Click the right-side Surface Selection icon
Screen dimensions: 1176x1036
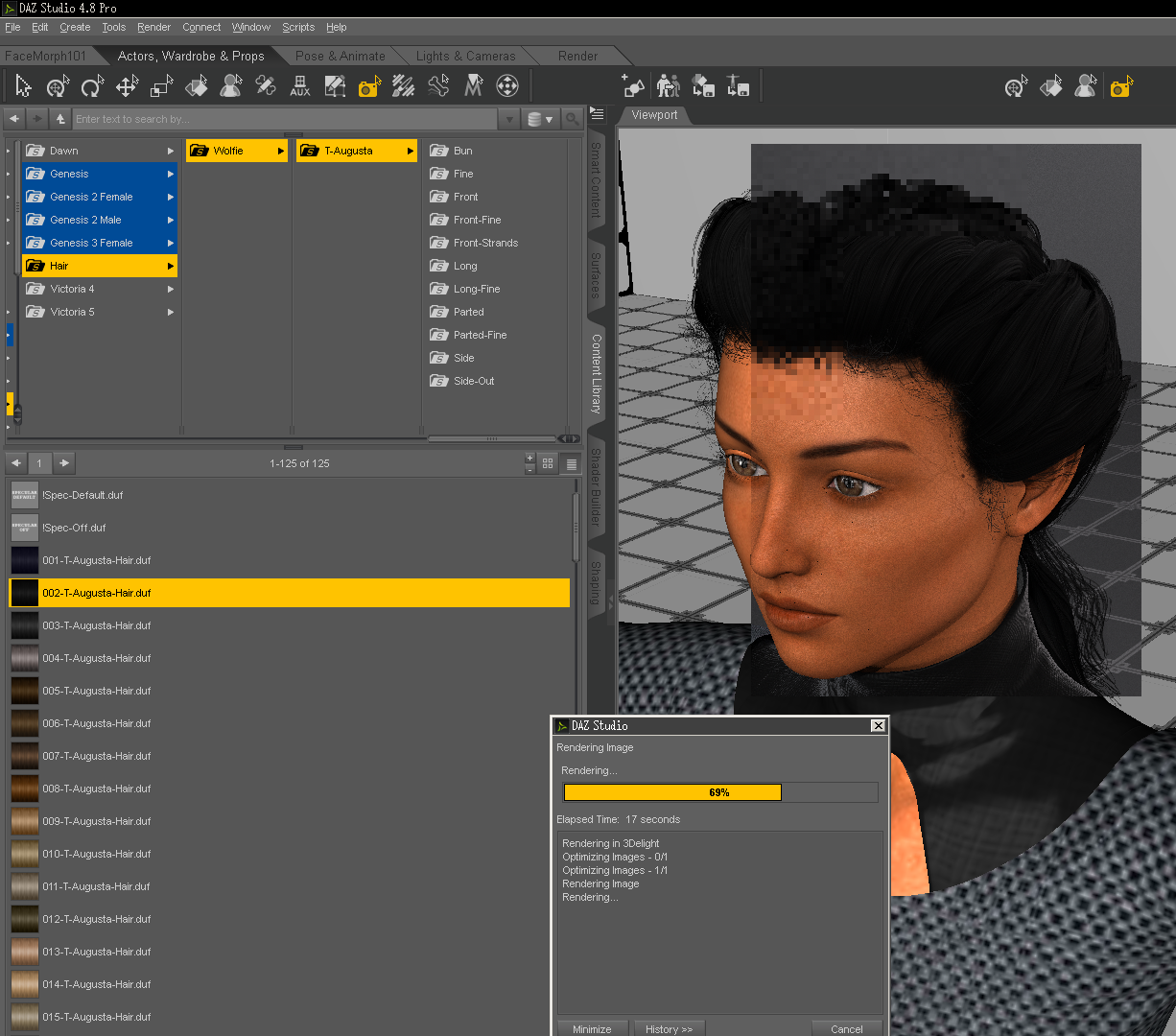(1051, 87)
